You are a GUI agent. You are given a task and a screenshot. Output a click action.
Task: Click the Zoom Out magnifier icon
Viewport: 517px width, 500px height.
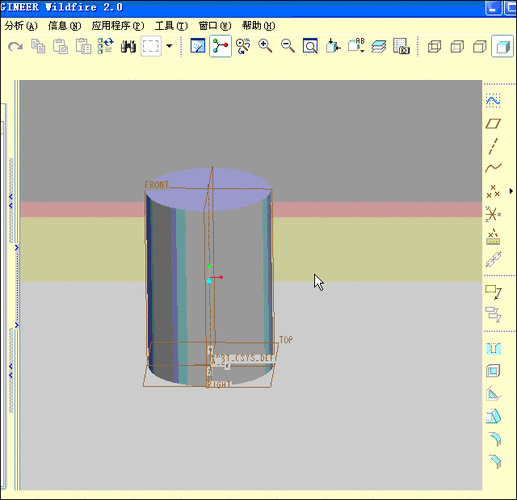(288, 46)
